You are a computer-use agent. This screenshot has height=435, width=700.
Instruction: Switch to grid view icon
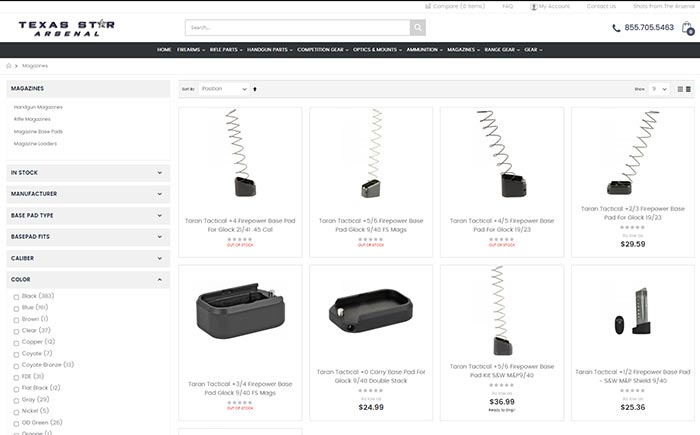pos(680,89)
